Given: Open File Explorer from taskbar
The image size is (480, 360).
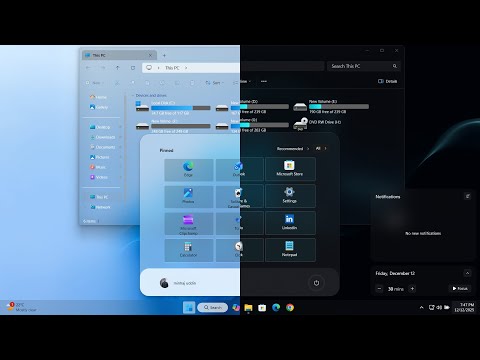Looking at the screenshot, I should [x=248, y=307].
